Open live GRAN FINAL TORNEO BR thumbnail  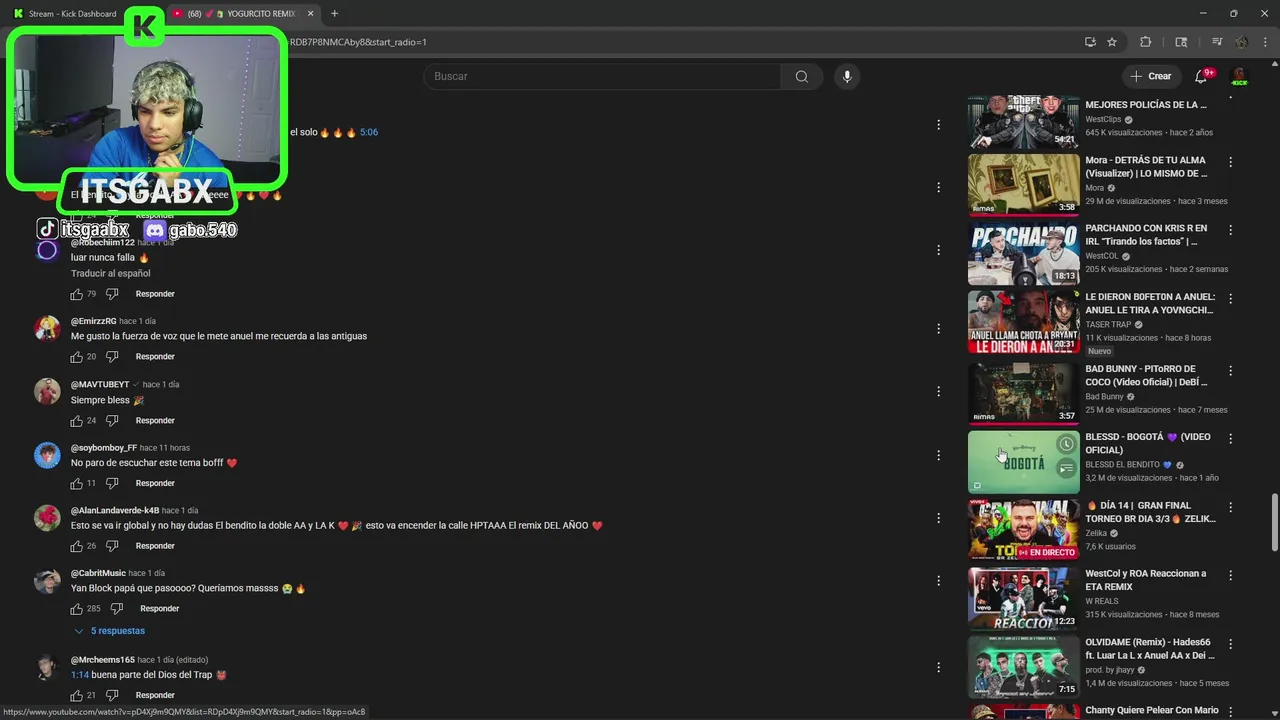coord(1024,530)
